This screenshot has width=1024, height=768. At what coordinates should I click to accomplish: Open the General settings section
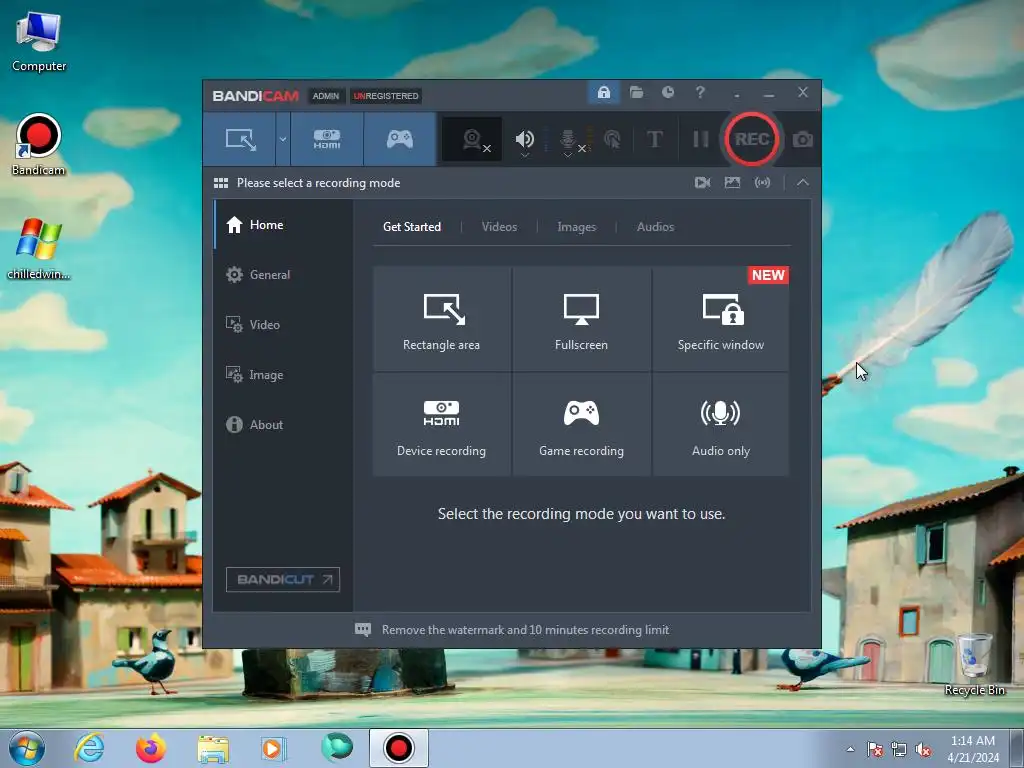[x=283, y=275]
